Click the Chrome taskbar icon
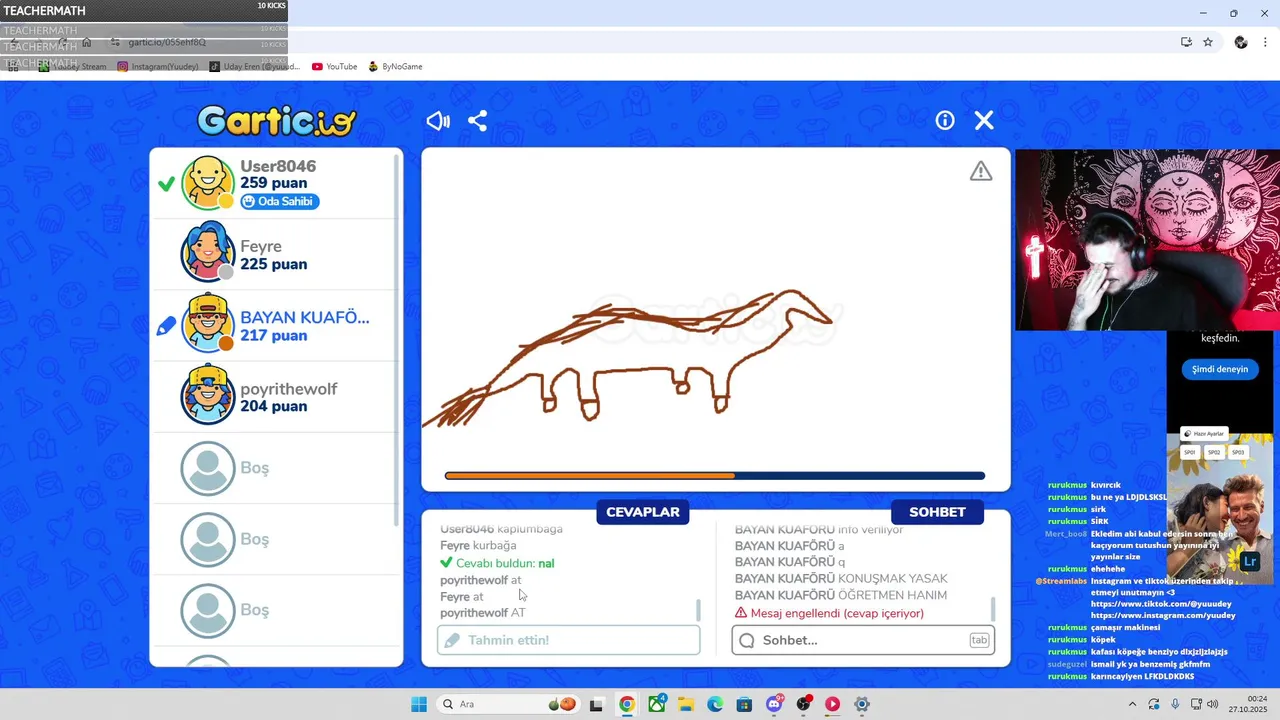The image size is (1280, 720). [626, 704]
